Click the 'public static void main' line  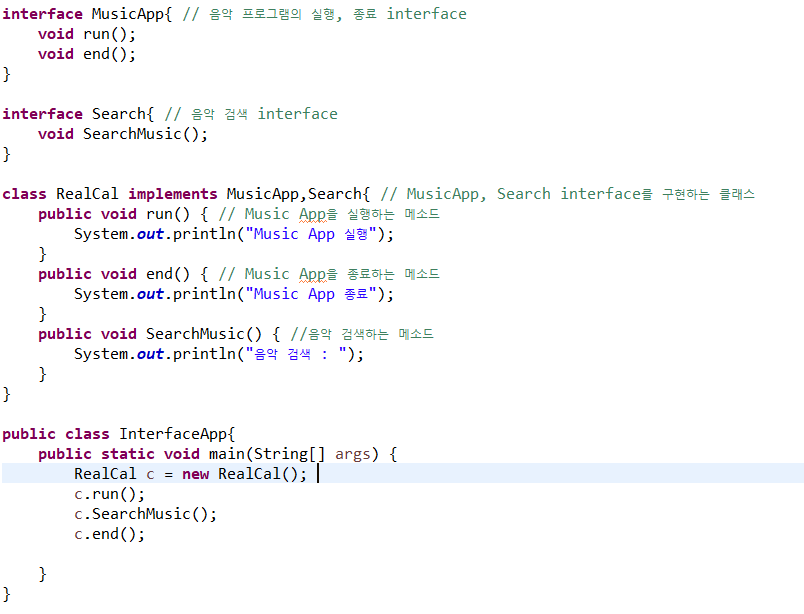pos(217,454)
